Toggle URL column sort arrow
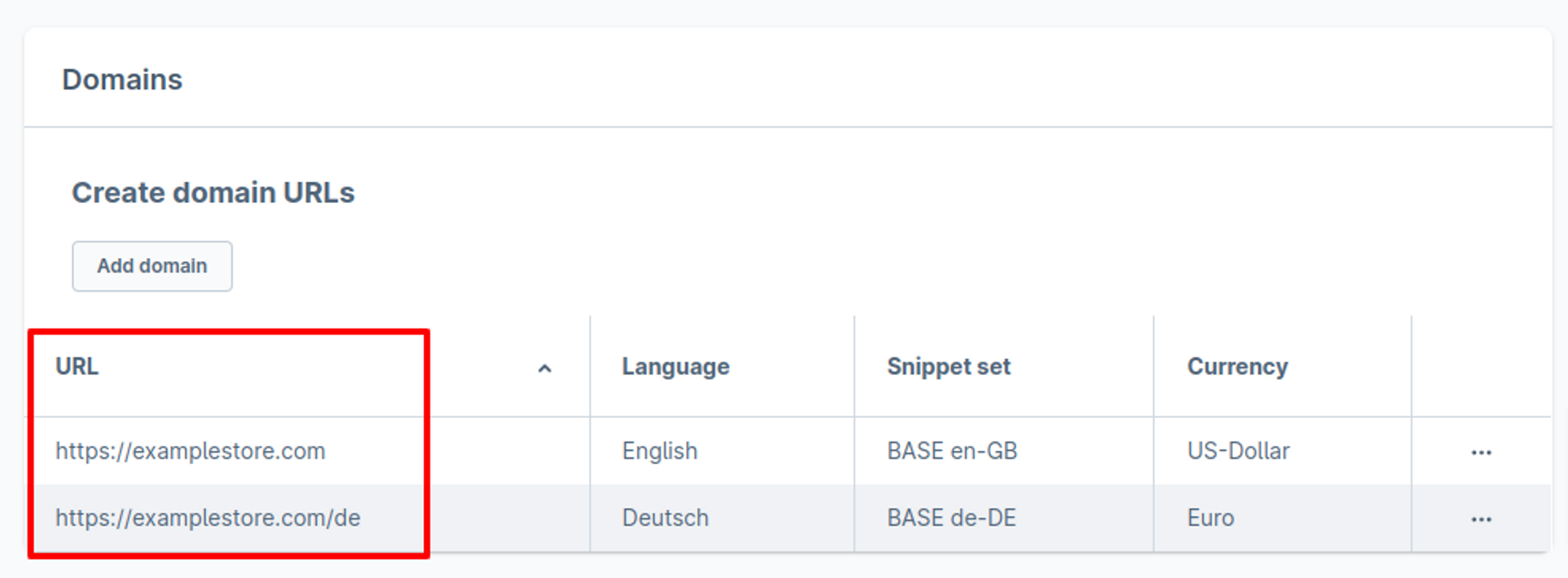 545,368
